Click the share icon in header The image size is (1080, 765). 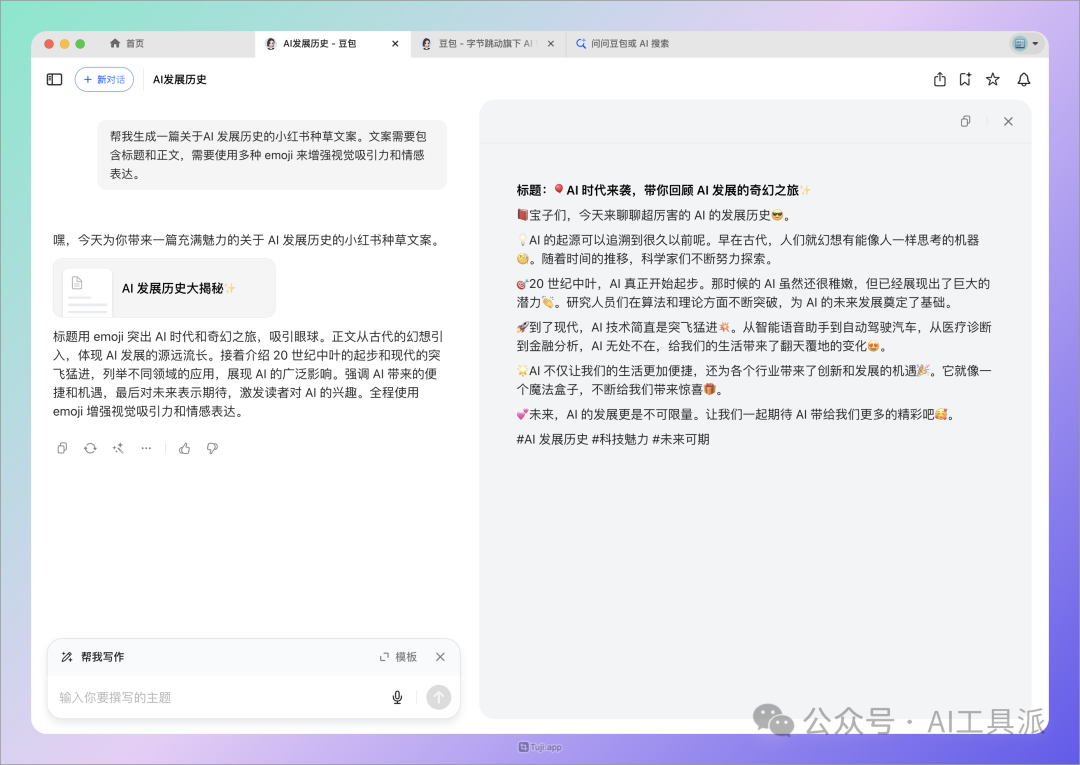(x=940, y=79)
